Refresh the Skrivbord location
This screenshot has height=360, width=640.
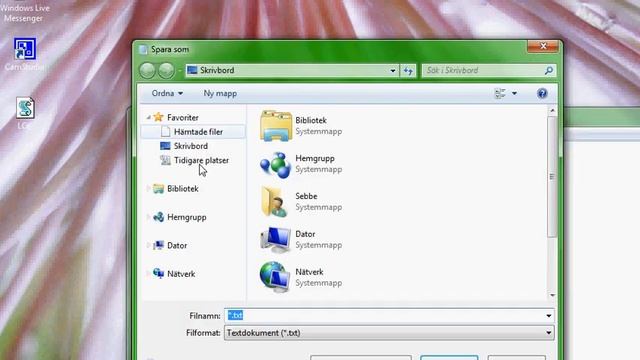coord(408,71)
